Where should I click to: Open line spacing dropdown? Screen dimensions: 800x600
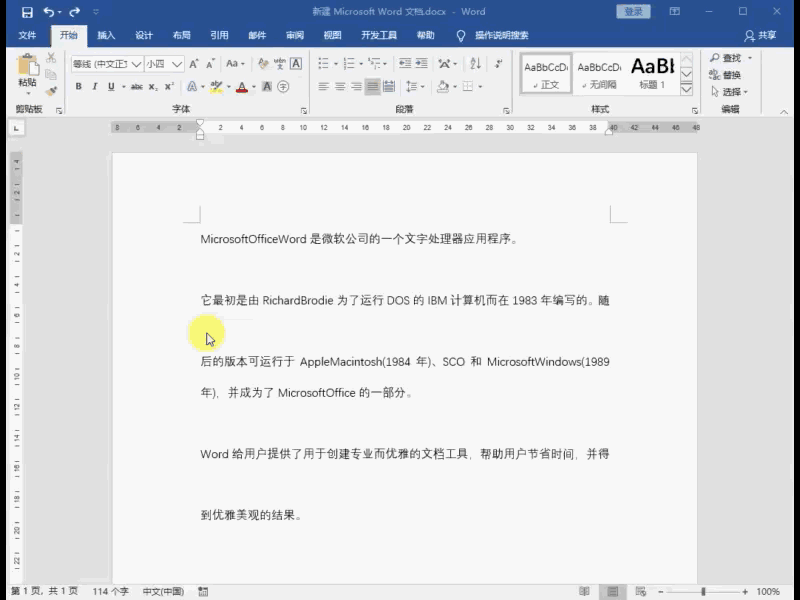point(415,87)
